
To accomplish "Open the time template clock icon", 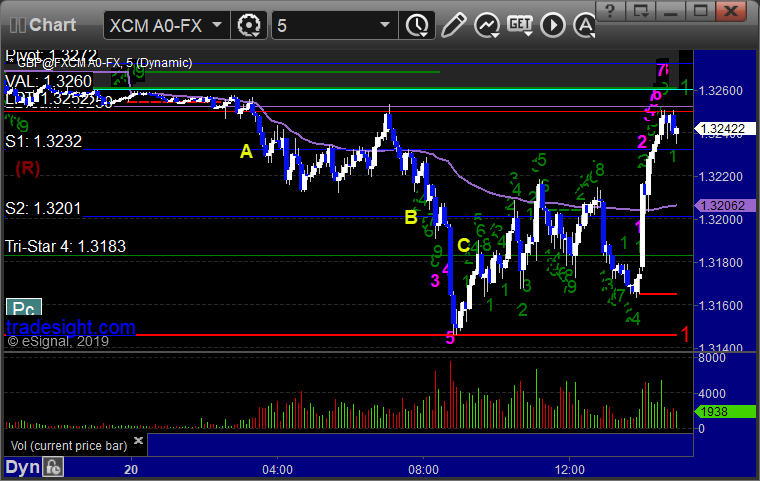I will (416, 25).
